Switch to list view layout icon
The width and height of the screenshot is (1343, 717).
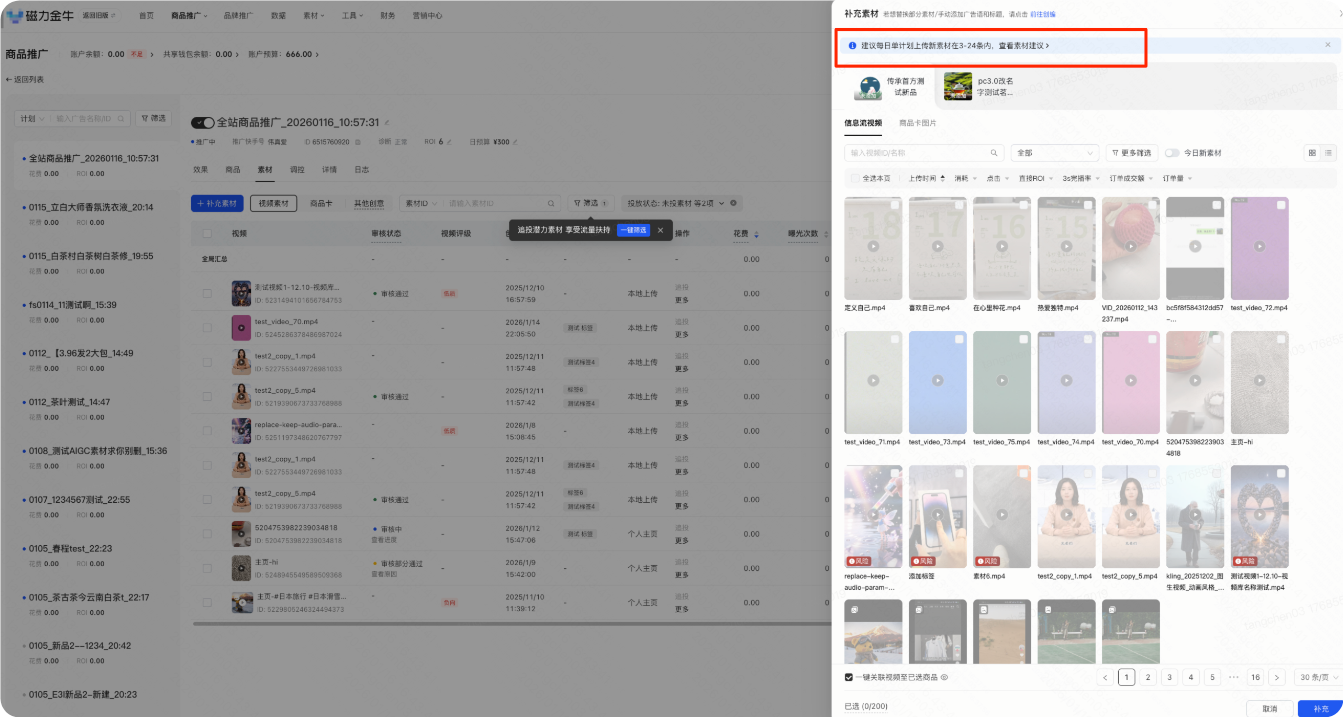[x=1329, y=153]
